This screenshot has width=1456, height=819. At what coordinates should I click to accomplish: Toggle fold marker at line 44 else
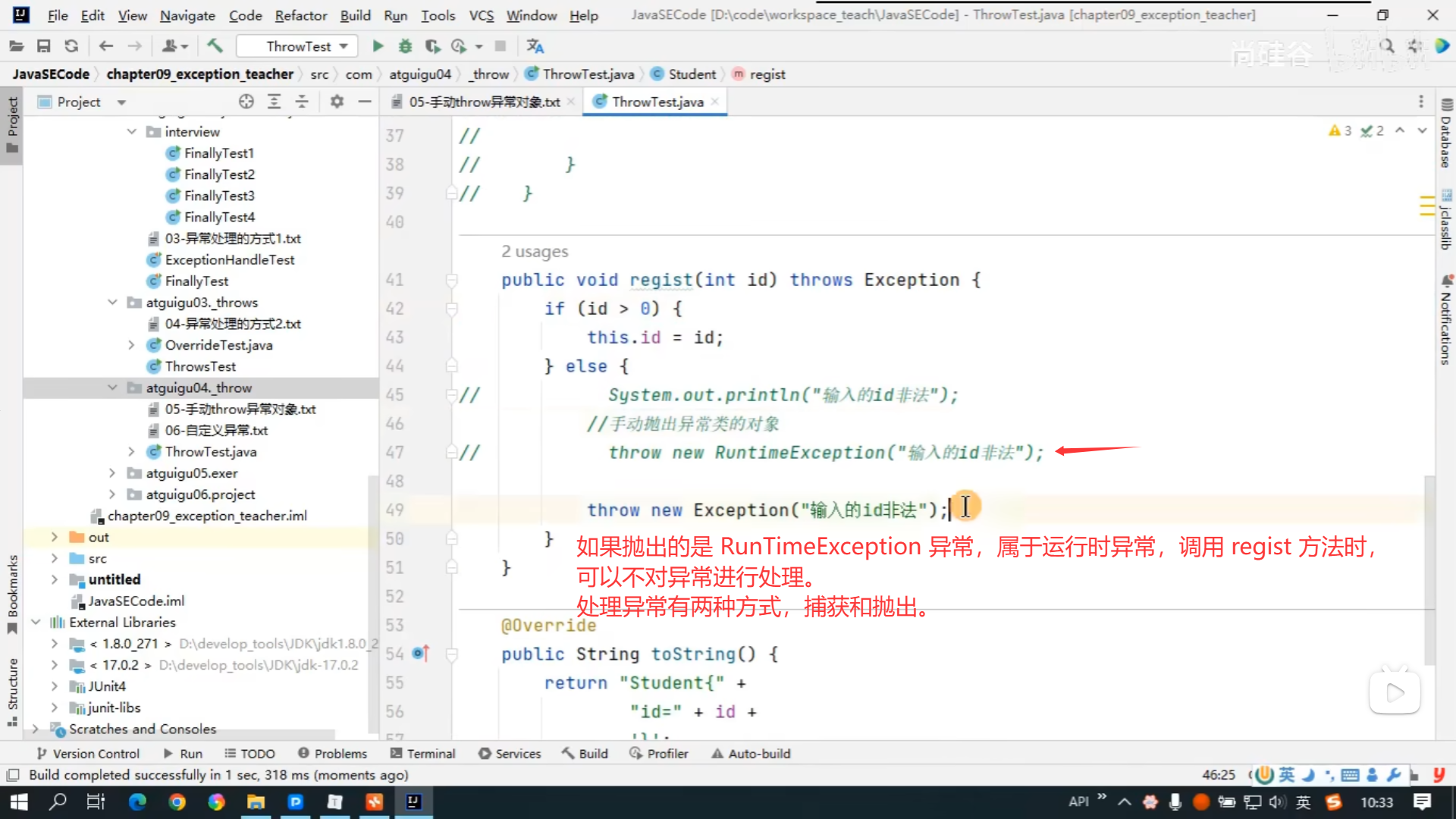(x=452, y=366)
